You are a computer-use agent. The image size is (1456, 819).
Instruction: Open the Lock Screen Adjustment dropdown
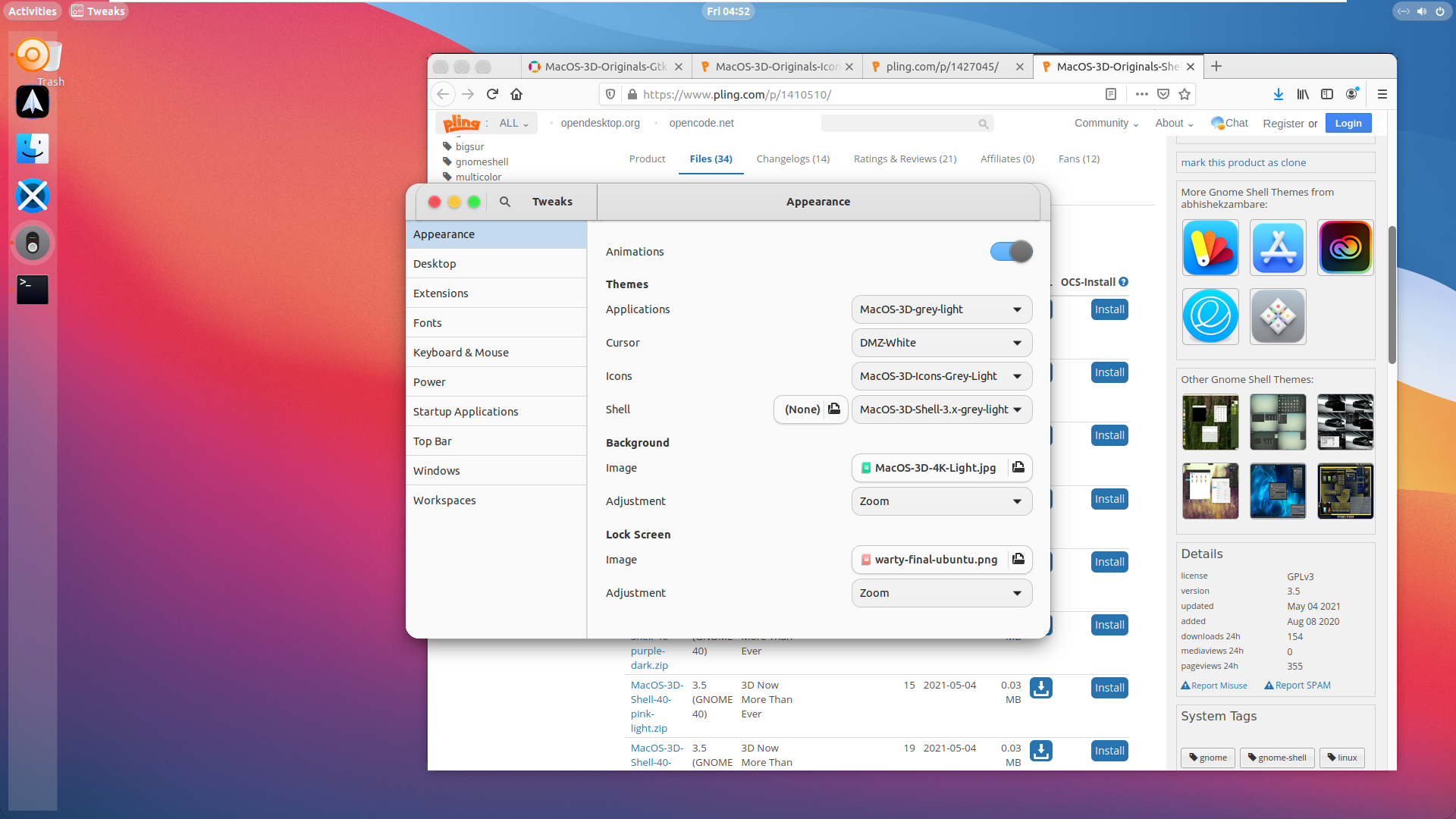click(x=941, y=593)
